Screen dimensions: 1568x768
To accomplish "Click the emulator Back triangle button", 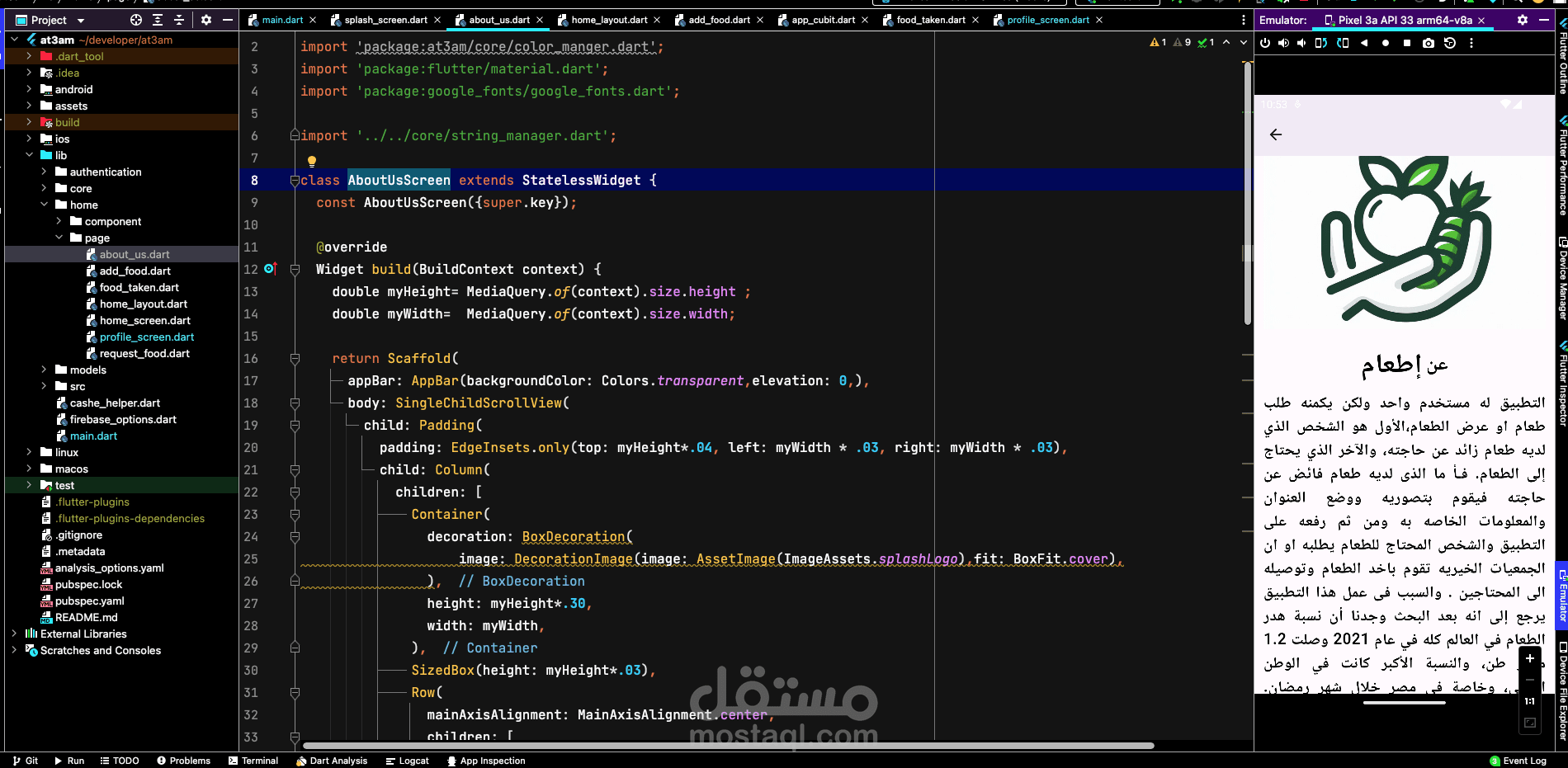I will tap(1364, 43).
